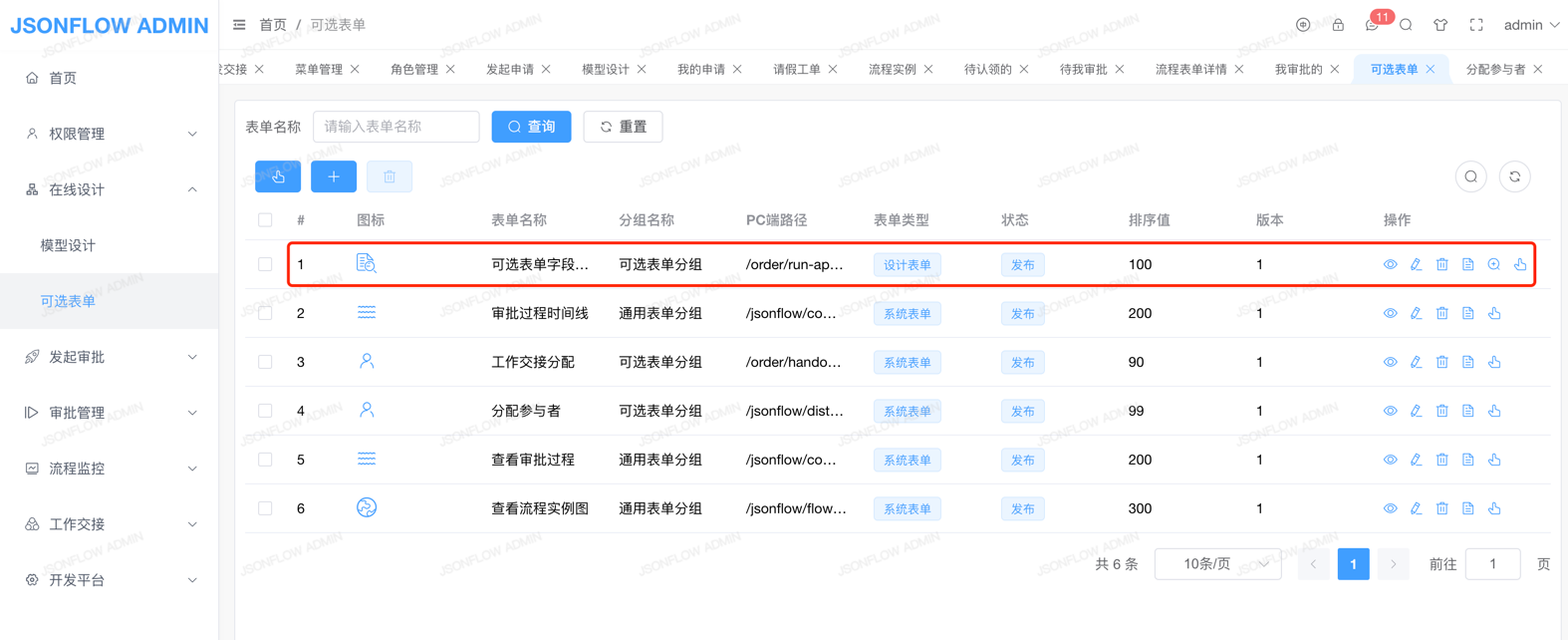Screen dimensions: 1568x640
Task: Expand the 权限管理 sidebar menu
Action: 110,134
